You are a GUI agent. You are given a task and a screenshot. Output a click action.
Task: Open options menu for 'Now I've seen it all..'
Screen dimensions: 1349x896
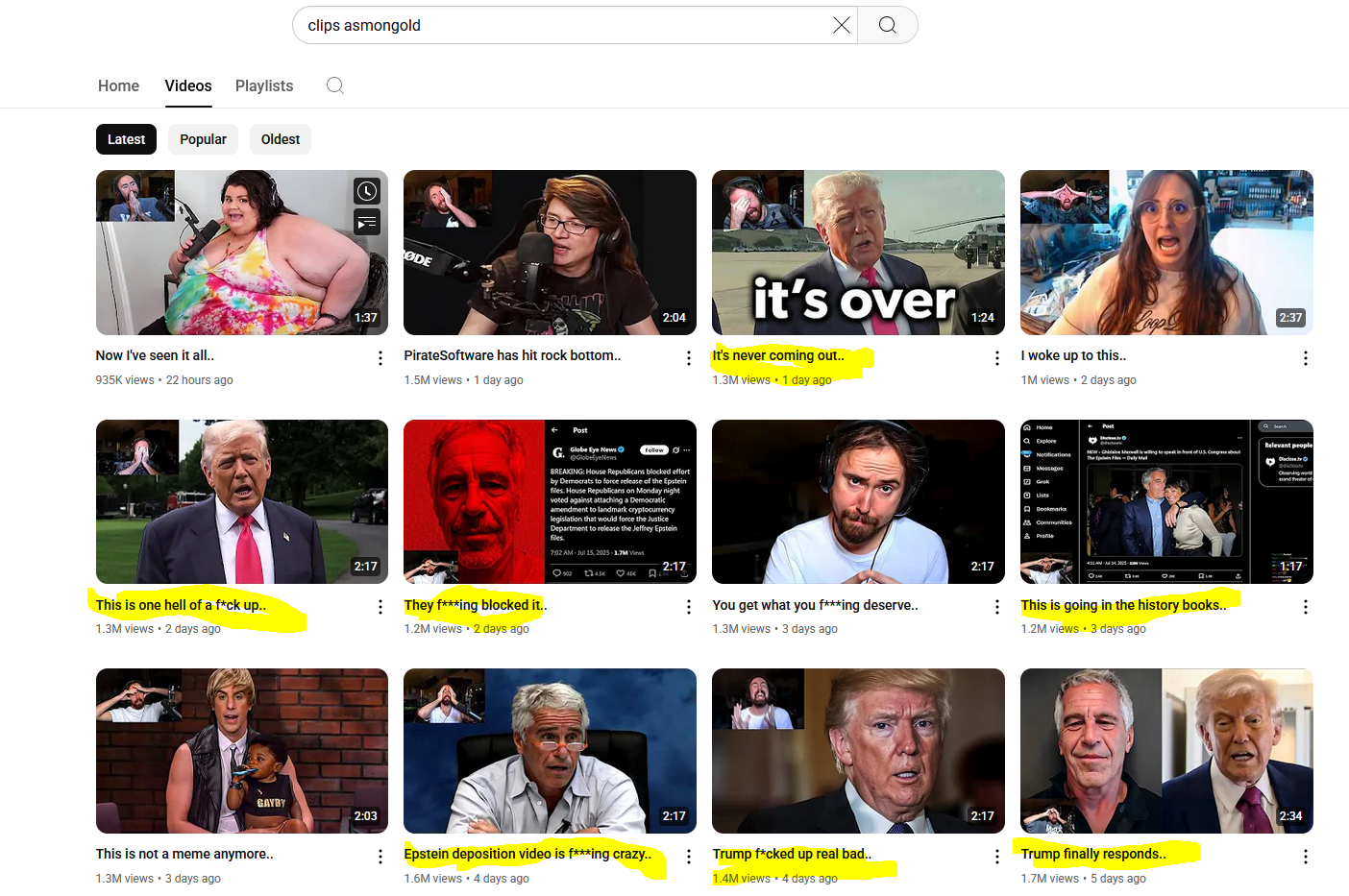tap(380, 358)
